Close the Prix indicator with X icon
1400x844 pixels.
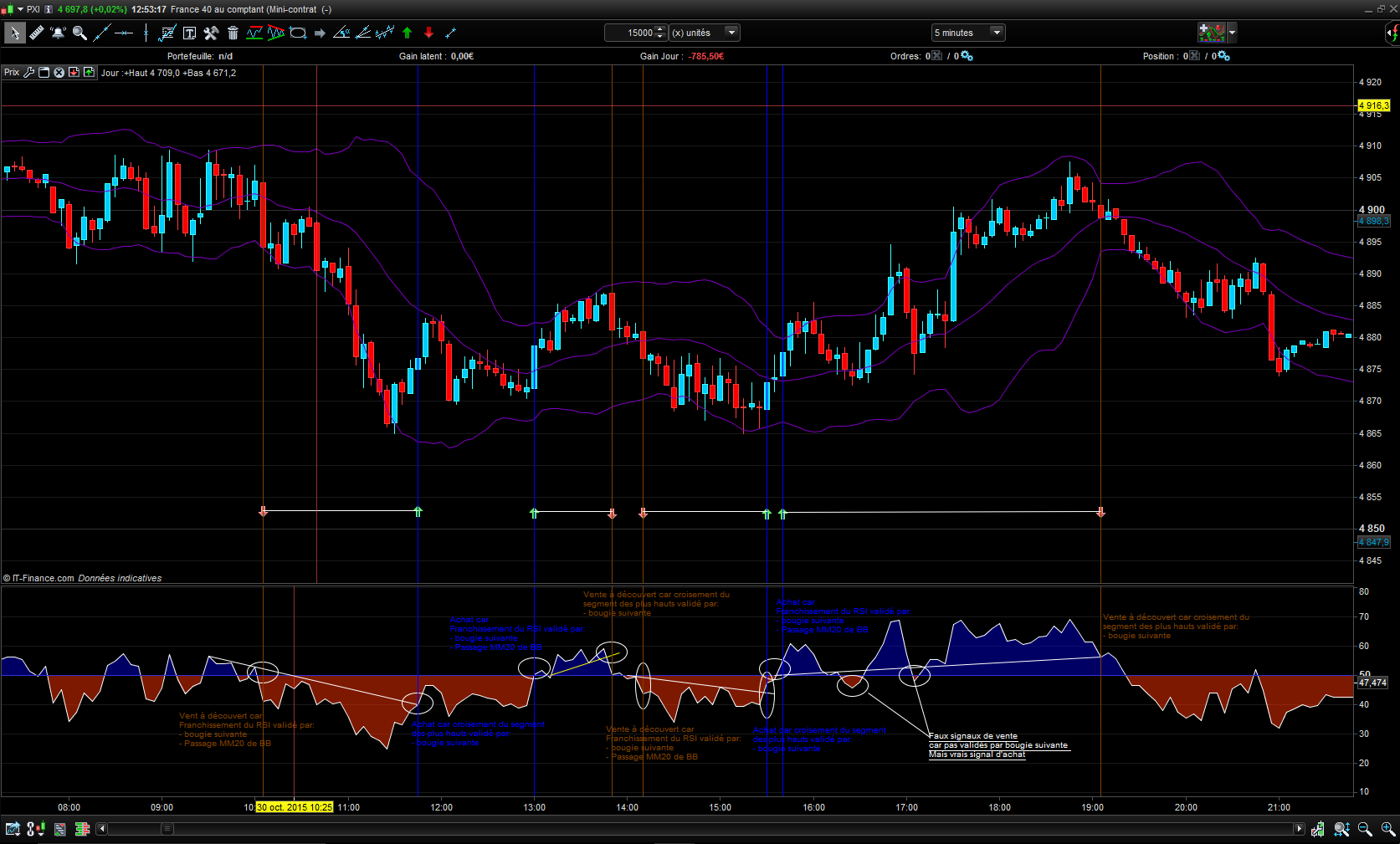(x=59, y=73)
